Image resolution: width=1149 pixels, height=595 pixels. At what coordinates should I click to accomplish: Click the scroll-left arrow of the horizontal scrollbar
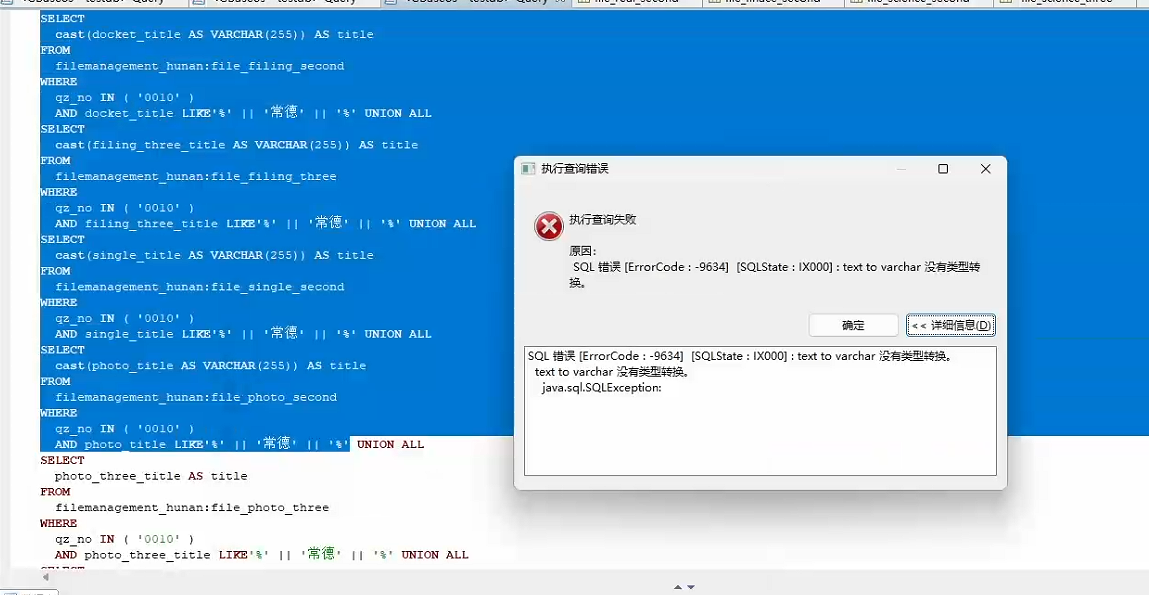[x=47, y=577]
